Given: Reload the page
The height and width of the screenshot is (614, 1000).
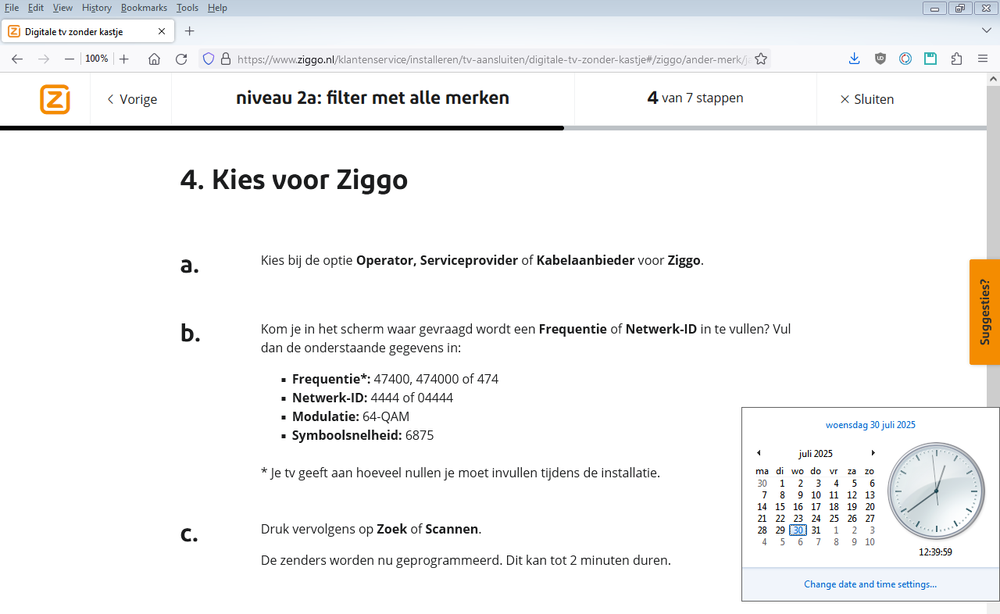Looking at the screenshot, I should pos(181,59).
